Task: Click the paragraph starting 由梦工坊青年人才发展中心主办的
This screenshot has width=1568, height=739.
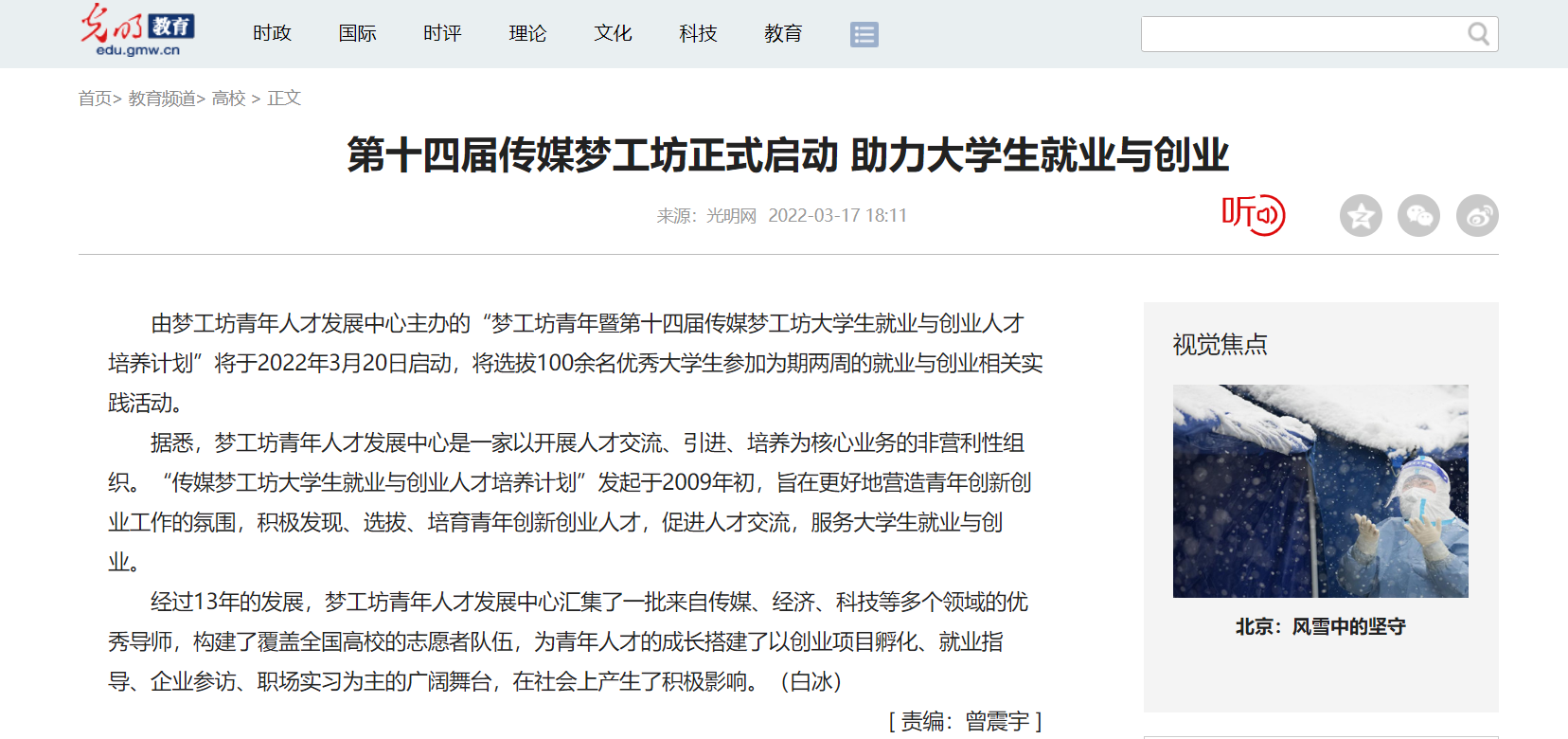Action: pos(576,363)
